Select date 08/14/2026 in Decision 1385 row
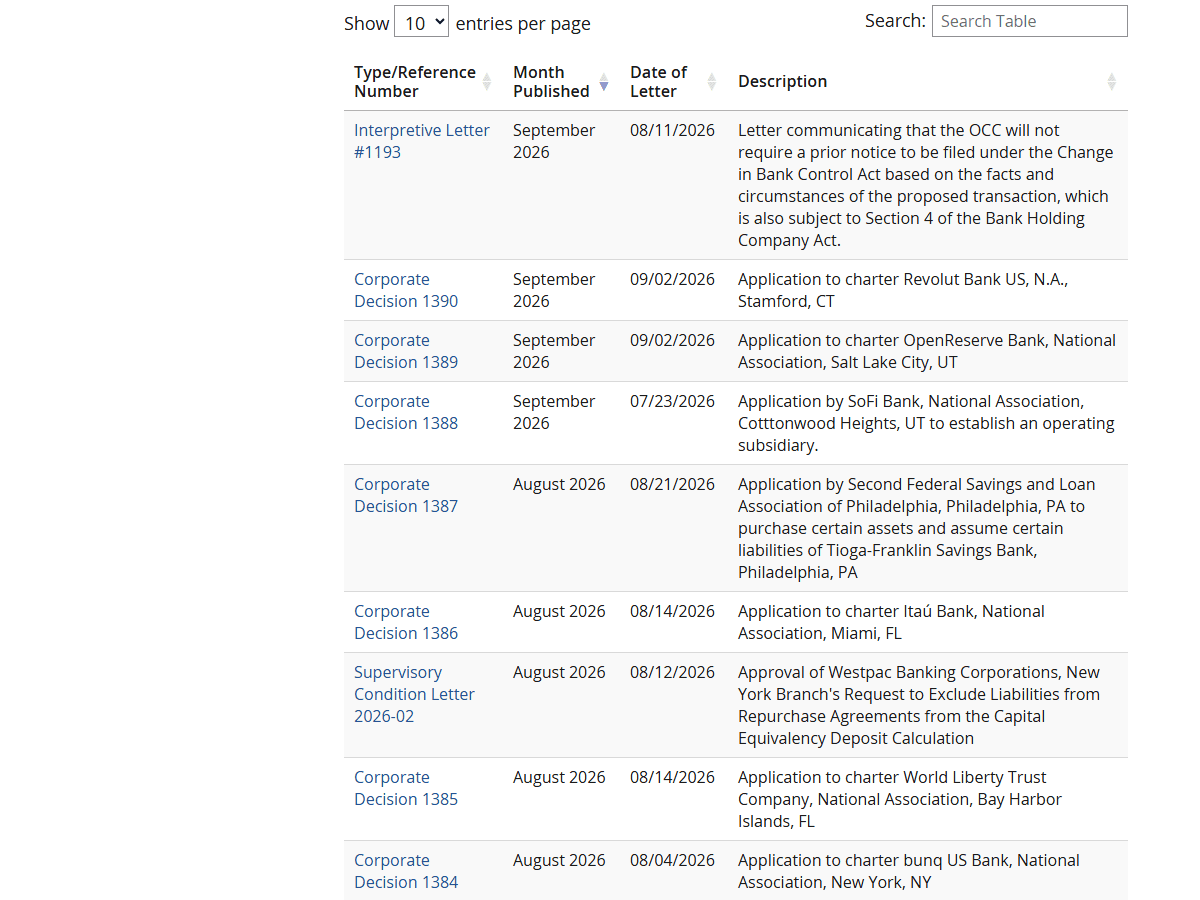 point(672,777)
